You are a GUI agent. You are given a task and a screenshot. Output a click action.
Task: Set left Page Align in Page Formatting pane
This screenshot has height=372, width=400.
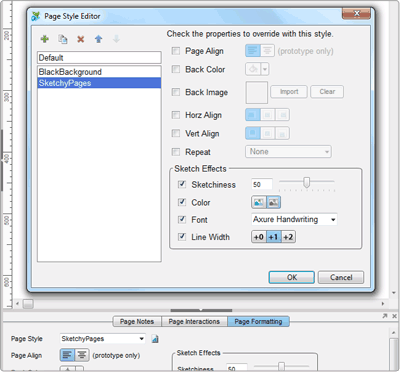click(67, 355)
